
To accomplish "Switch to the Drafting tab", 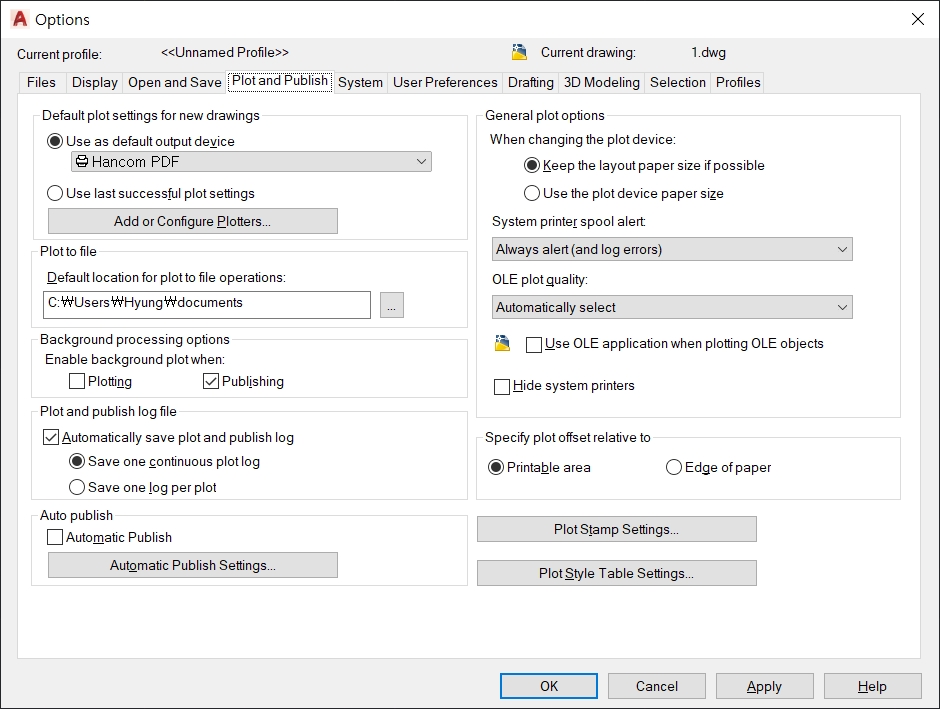I will pos(531,82).
